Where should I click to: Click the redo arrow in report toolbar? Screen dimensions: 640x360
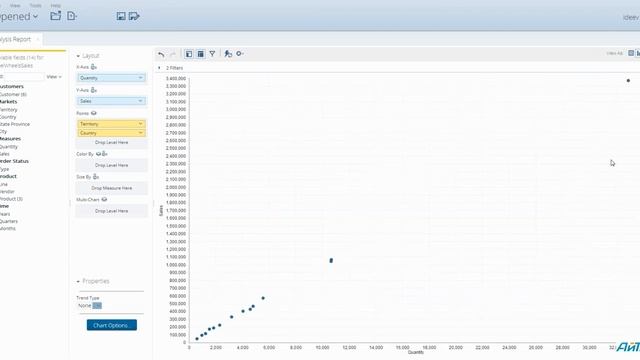point(173,54)
